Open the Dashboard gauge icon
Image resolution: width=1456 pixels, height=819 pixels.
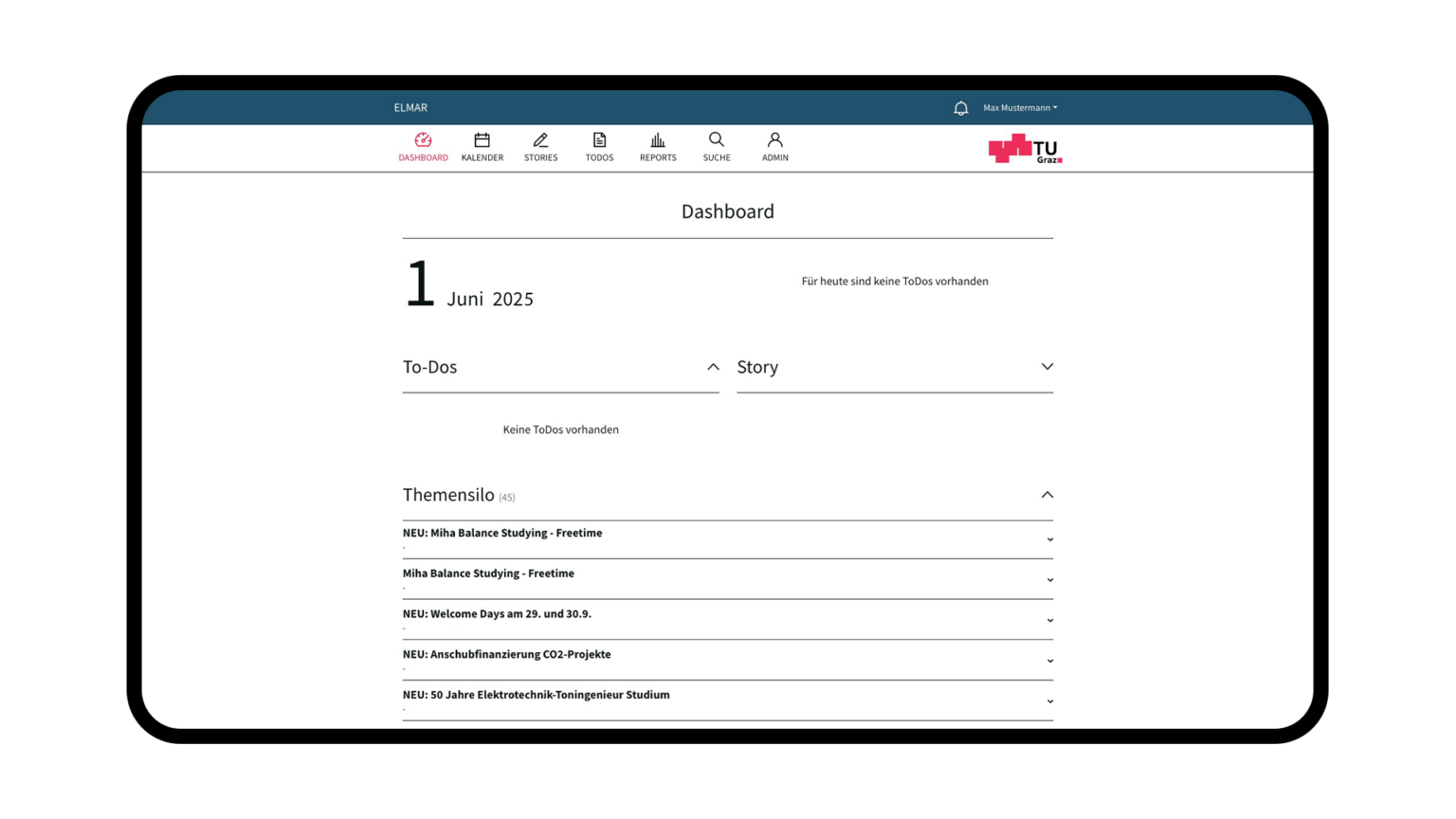click(x=423, y=140)
